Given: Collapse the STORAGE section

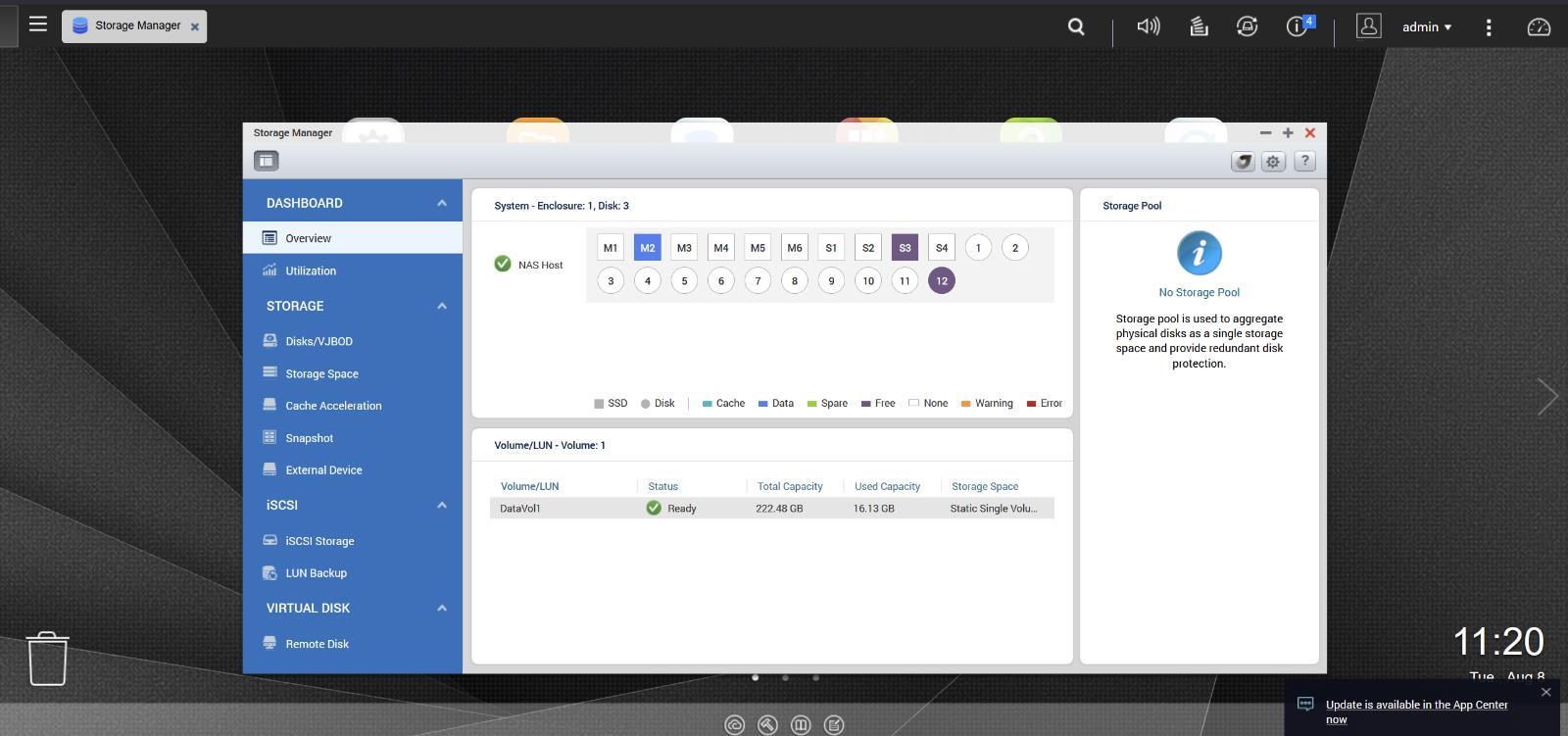Looking at the screenshot, I should point(442,306).
